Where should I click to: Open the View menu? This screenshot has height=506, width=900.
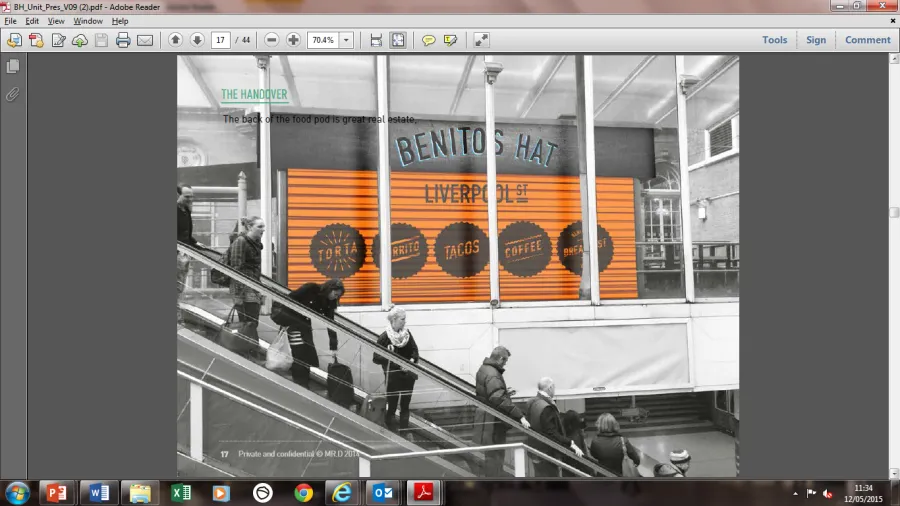[57, 21]
